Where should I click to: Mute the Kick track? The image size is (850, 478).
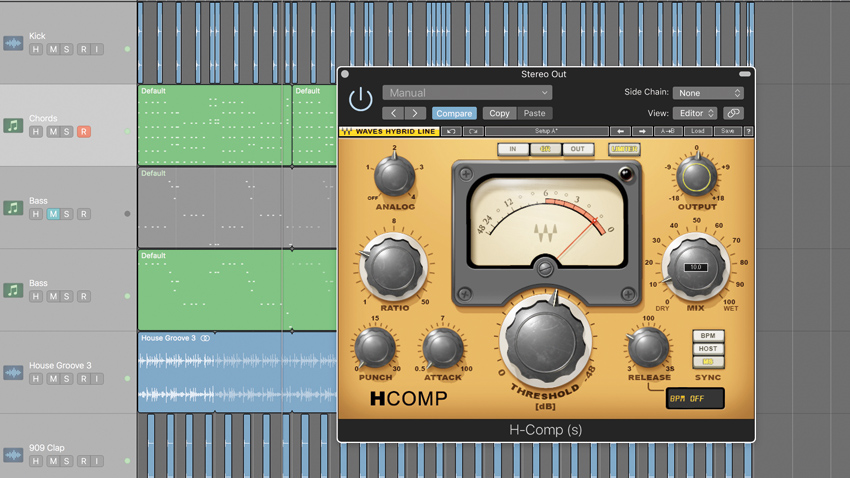point(53,49)
